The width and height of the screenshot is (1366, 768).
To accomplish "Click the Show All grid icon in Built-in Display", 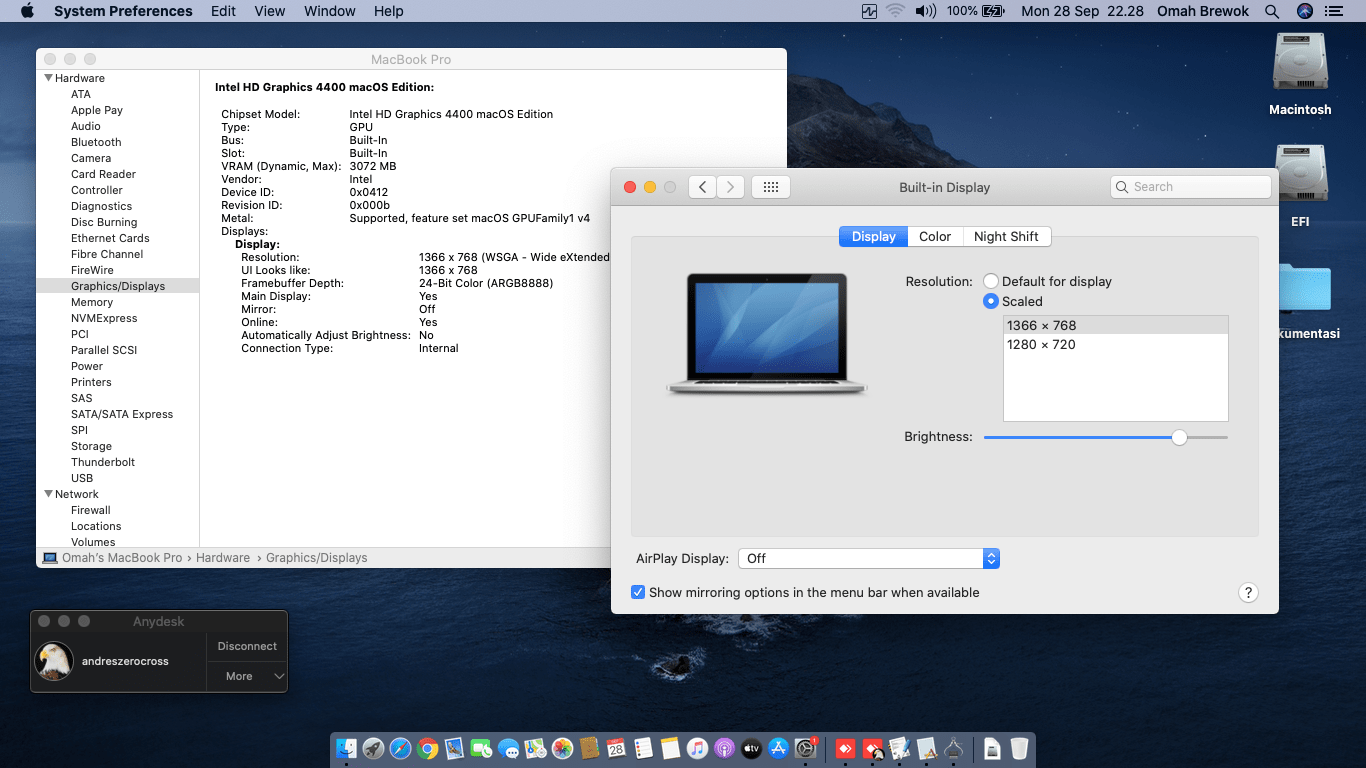I will [770, 187].
